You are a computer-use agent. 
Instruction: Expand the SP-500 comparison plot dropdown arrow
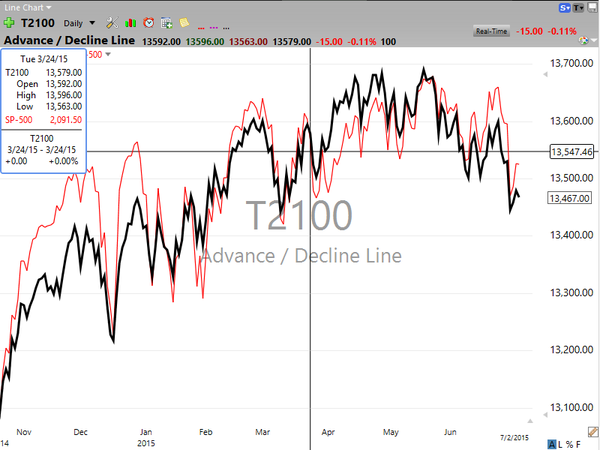[108, 54]
